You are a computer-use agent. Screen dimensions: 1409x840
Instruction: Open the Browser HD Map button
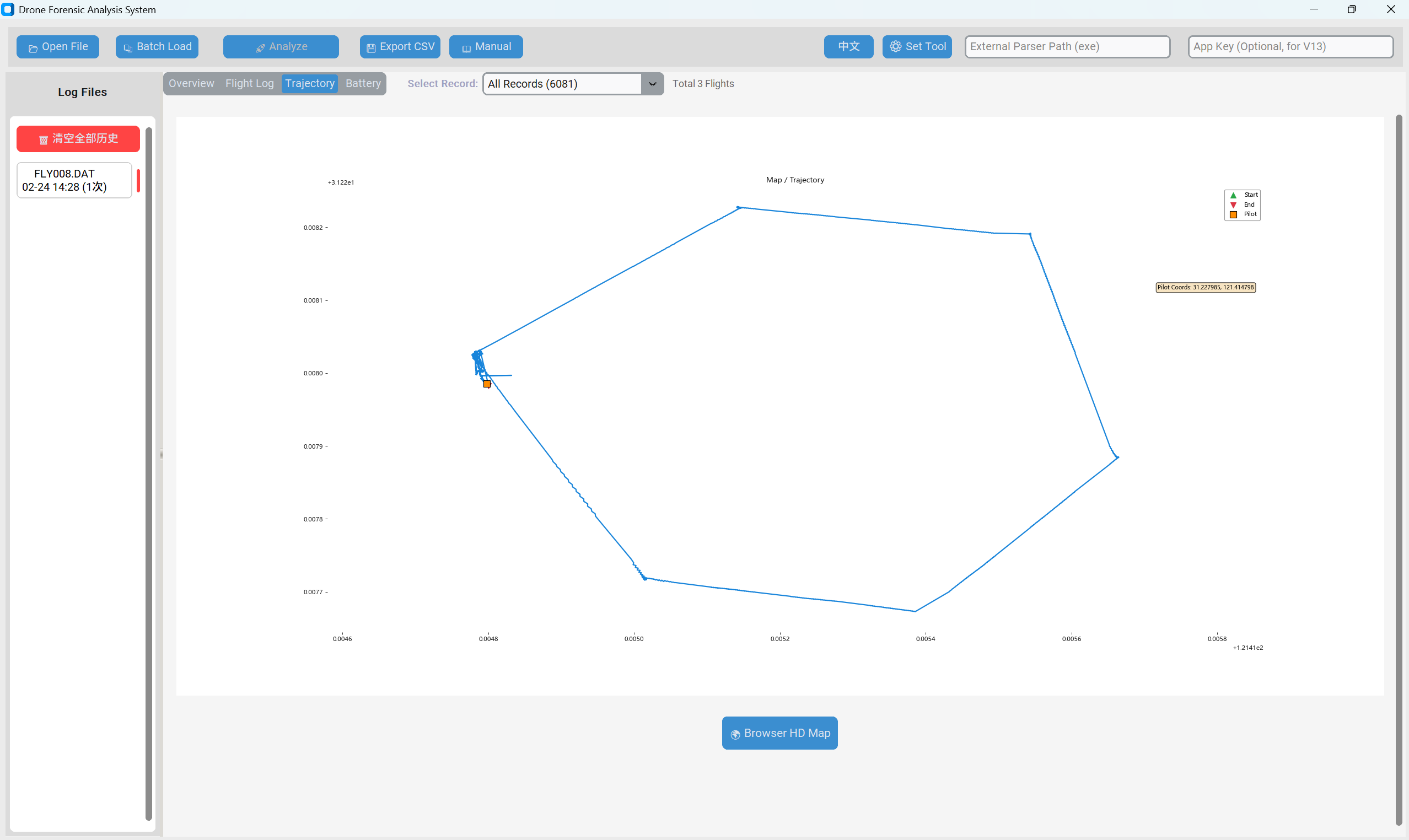coord(779,733)
